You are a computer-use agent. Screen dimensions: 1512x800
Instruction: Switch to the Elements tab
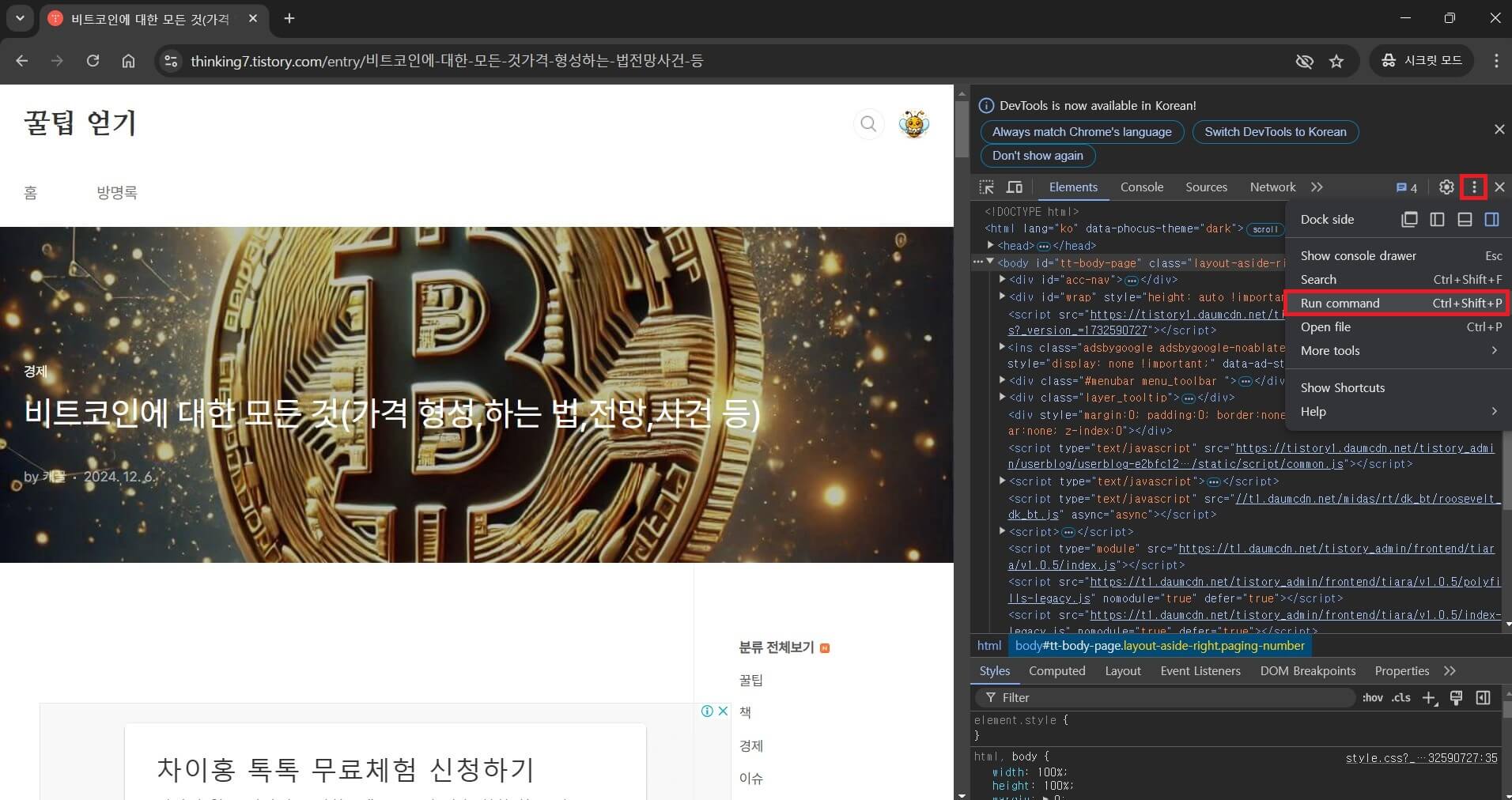pyautogui.click(x=1073, y=187)
